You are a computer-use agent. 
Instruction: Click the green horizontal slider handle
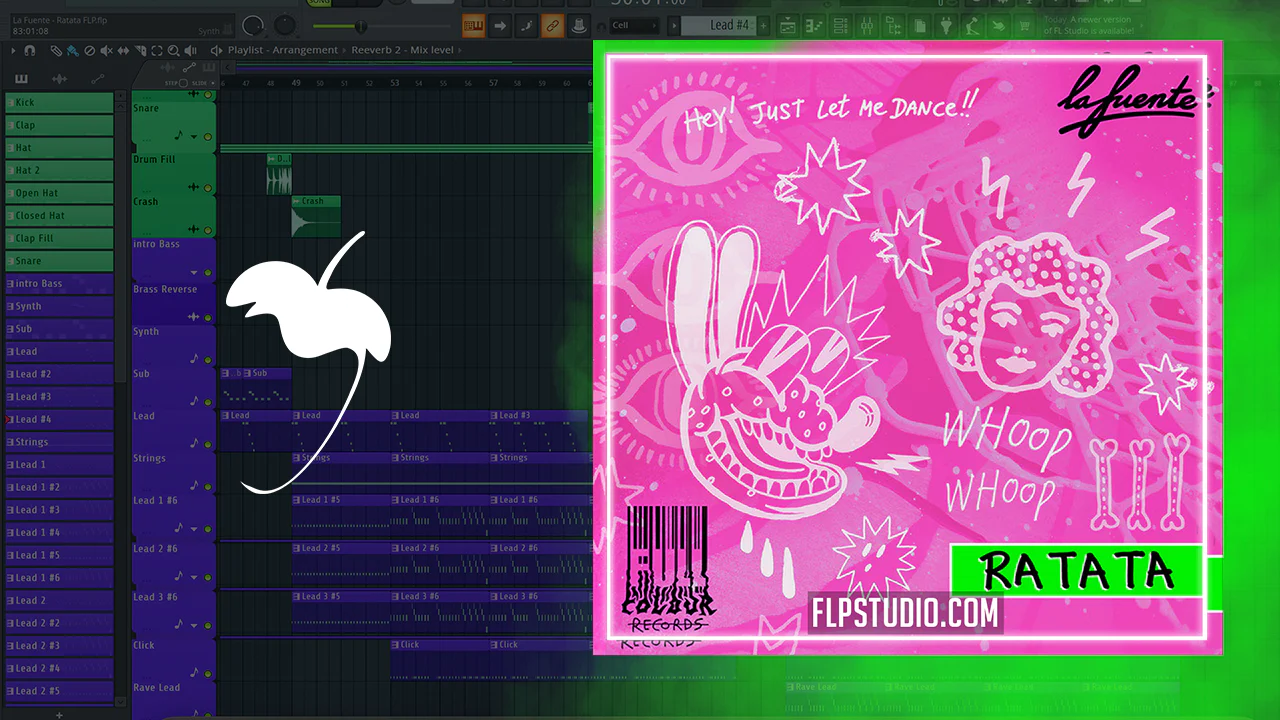tap(361, 26)
